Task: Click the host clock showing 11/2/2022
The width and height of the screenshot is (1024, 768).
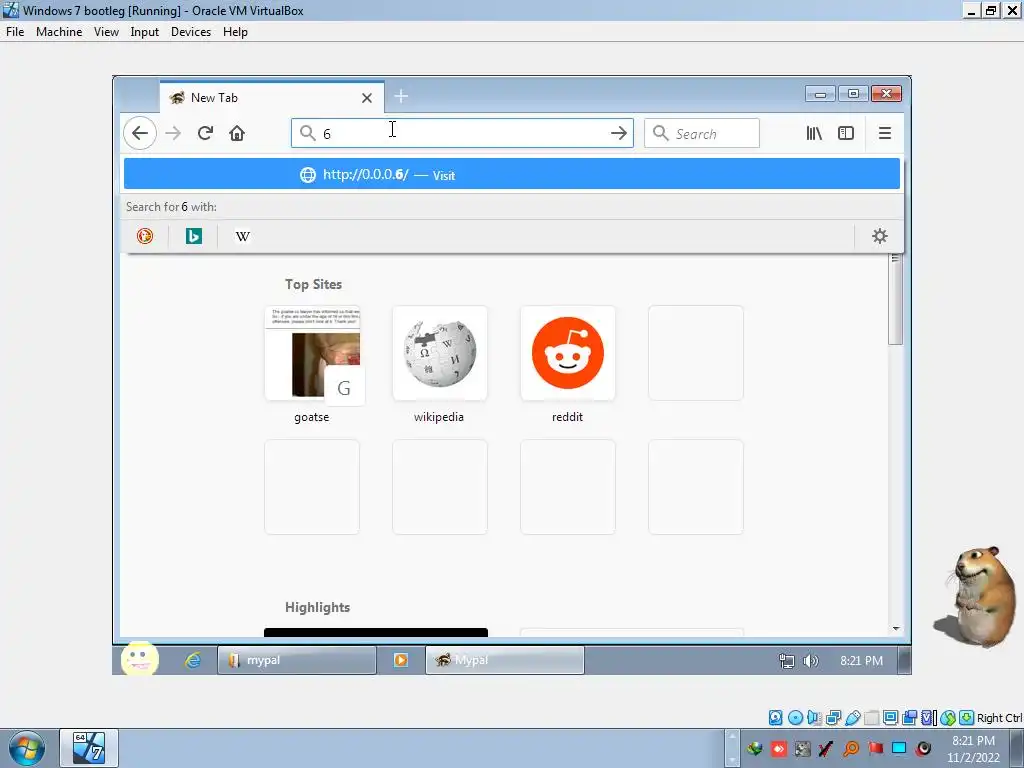Action: (974, 749)
